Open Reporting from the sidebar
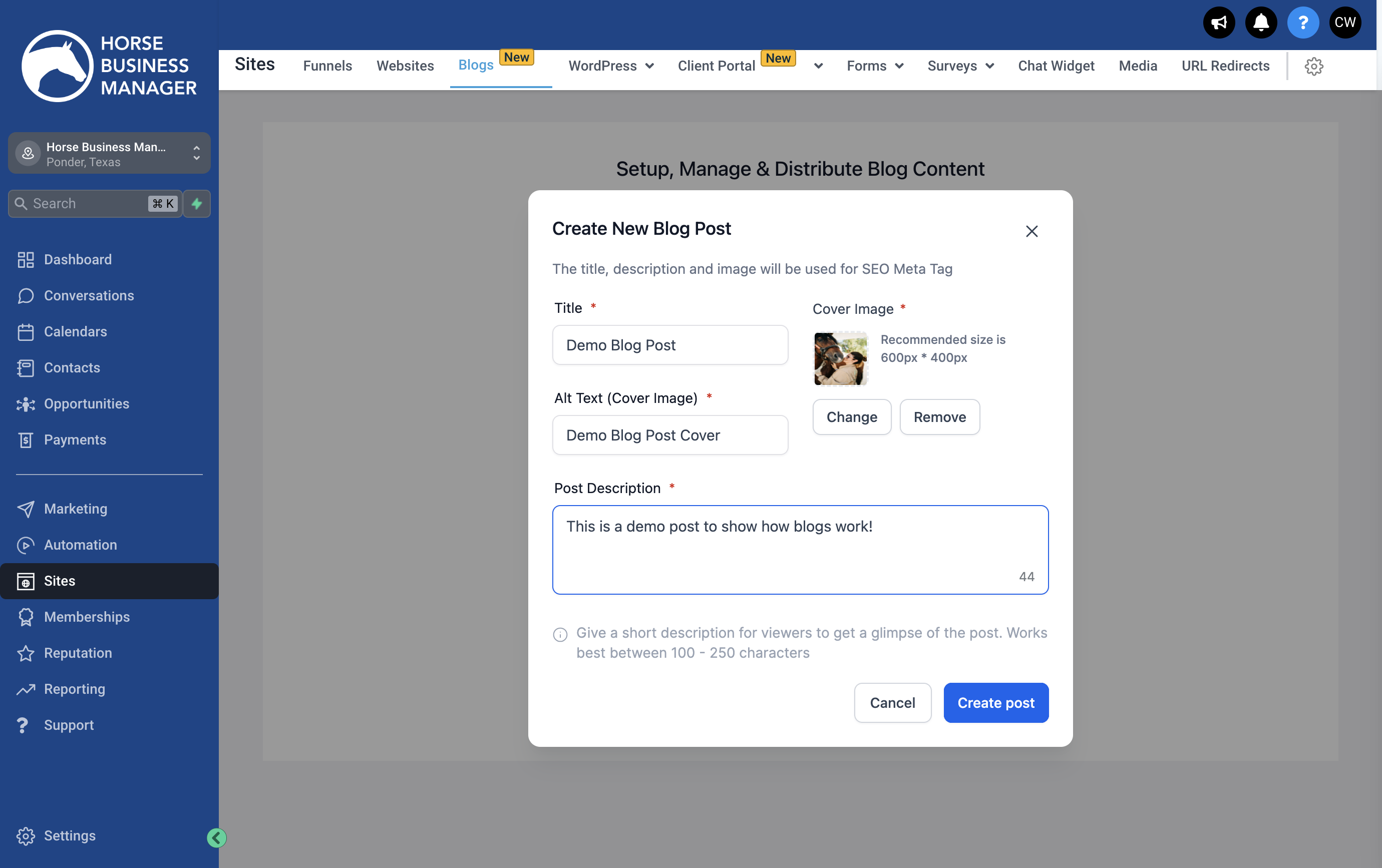Screen dimensions: 1382x868 [x=75, y=689]
